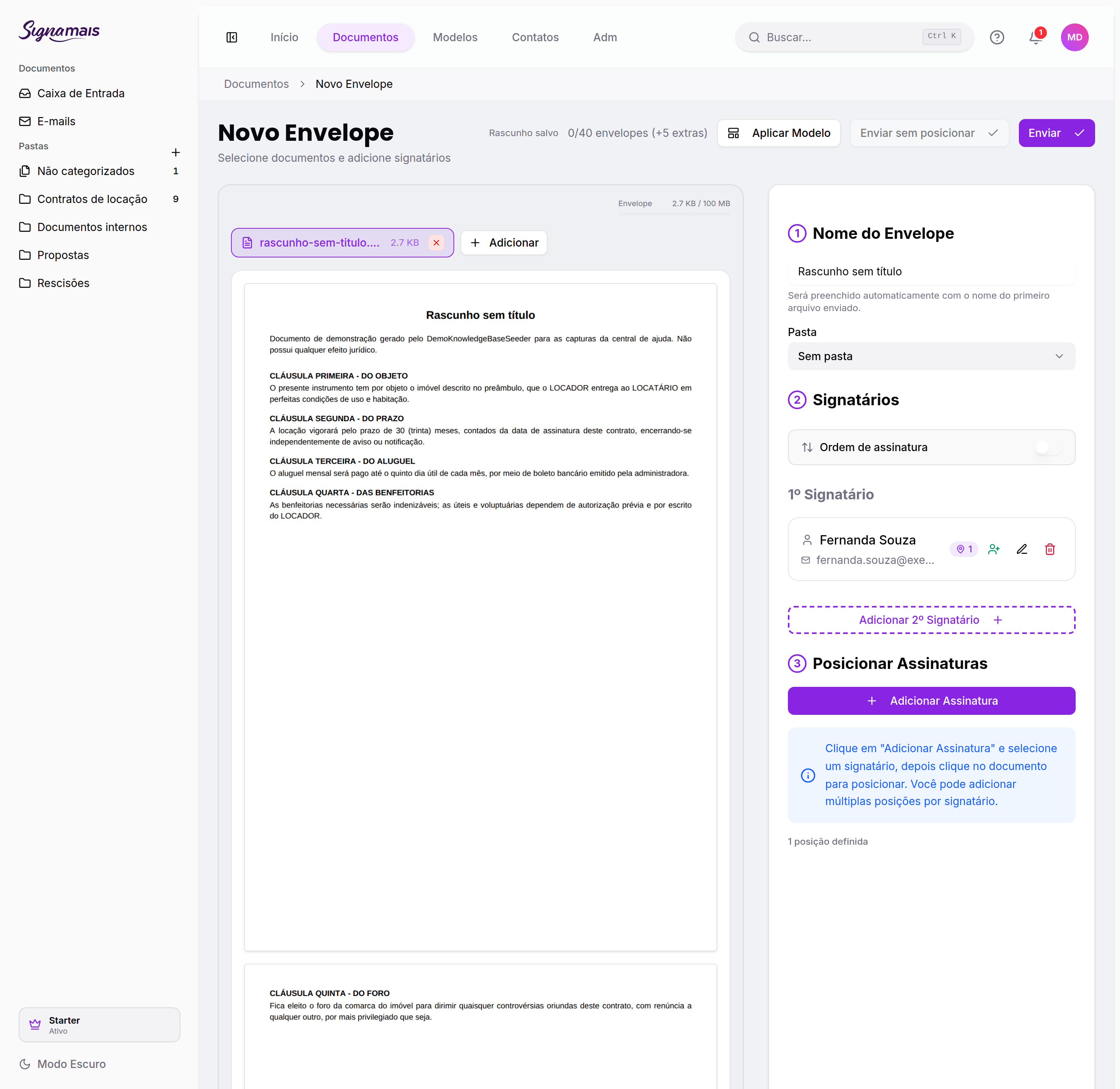
Task: Click the add-contact icon for Fernanda Souza
Action: (x=994, y=549)
